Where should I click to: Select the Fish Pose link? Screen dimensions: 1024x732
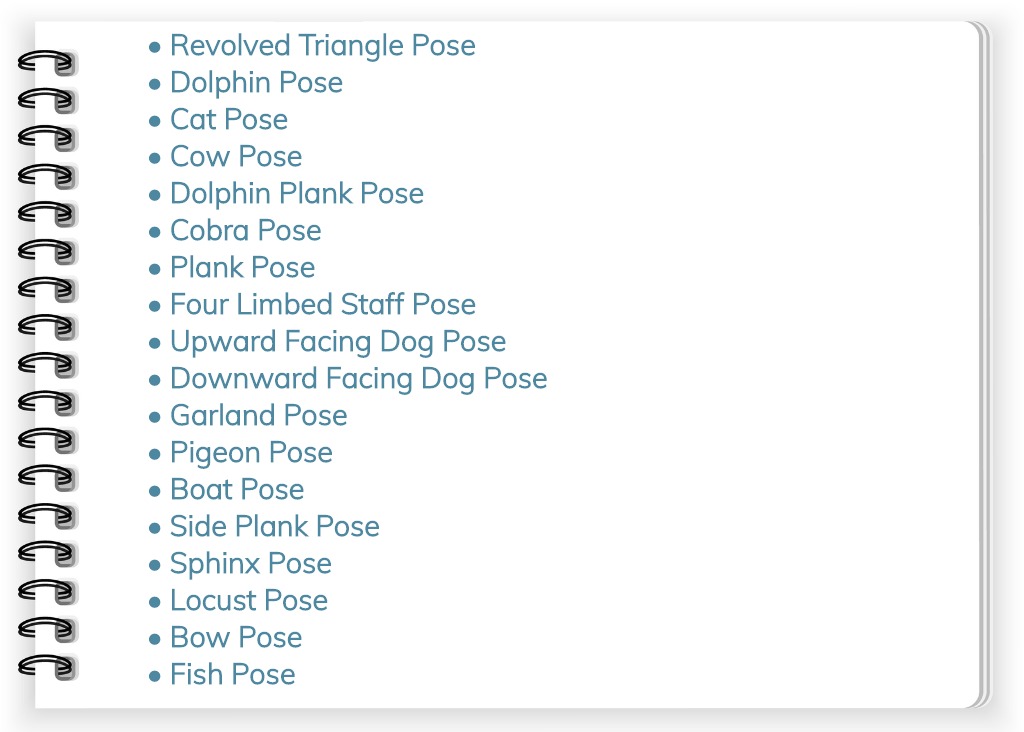[232, 675]
